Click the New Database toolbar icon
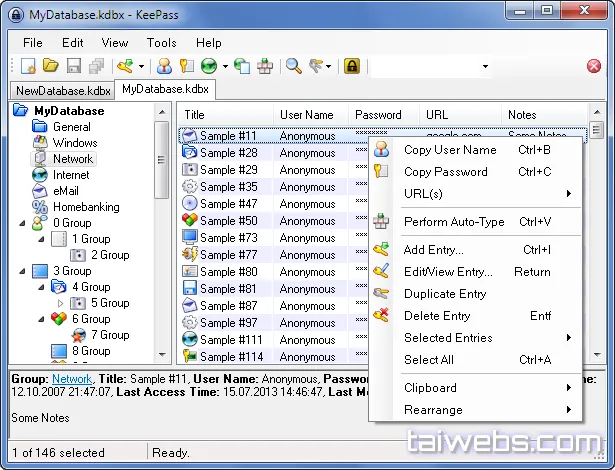The width and height of the screenshot is (615, 470). tap(28, 66)
